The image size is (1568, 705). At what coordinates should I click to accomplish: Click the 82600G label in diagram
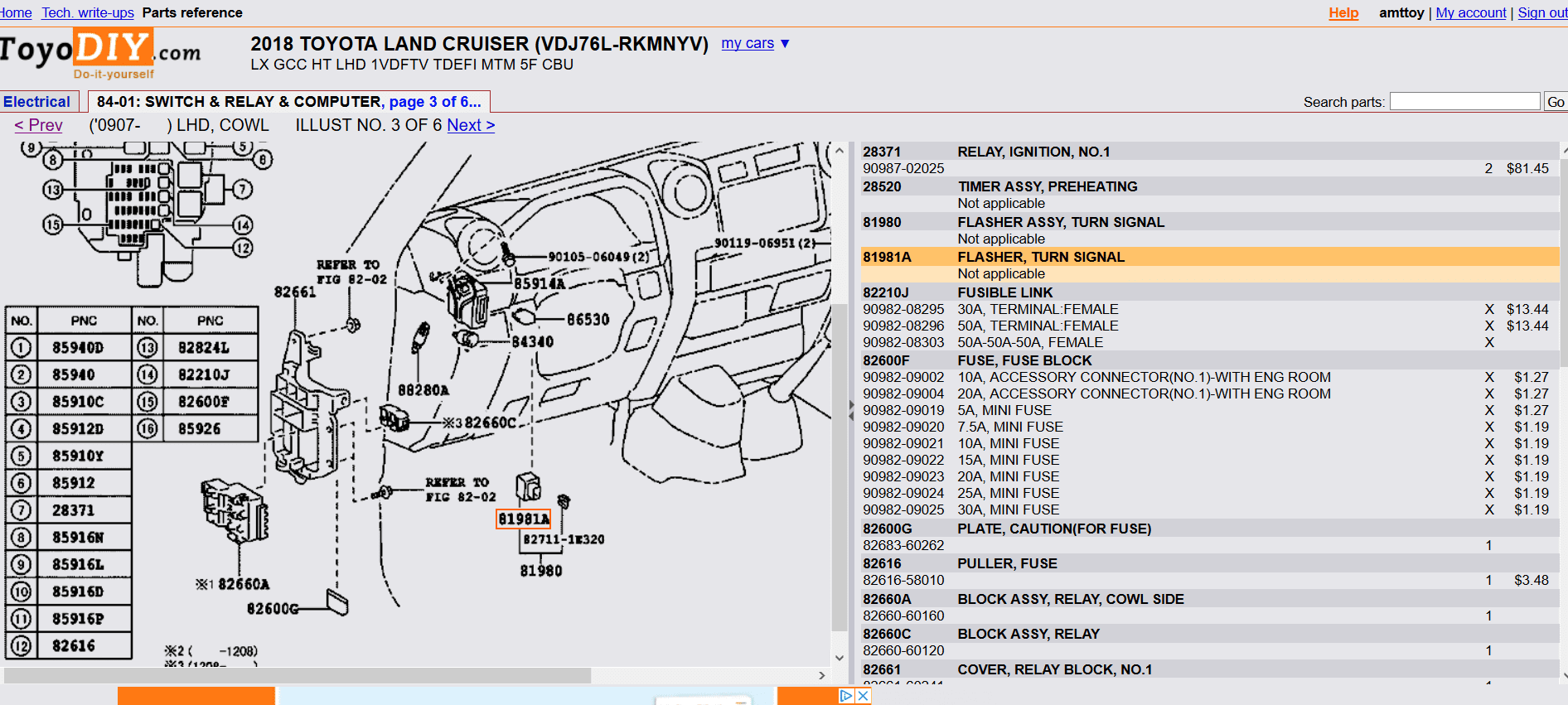273,608
